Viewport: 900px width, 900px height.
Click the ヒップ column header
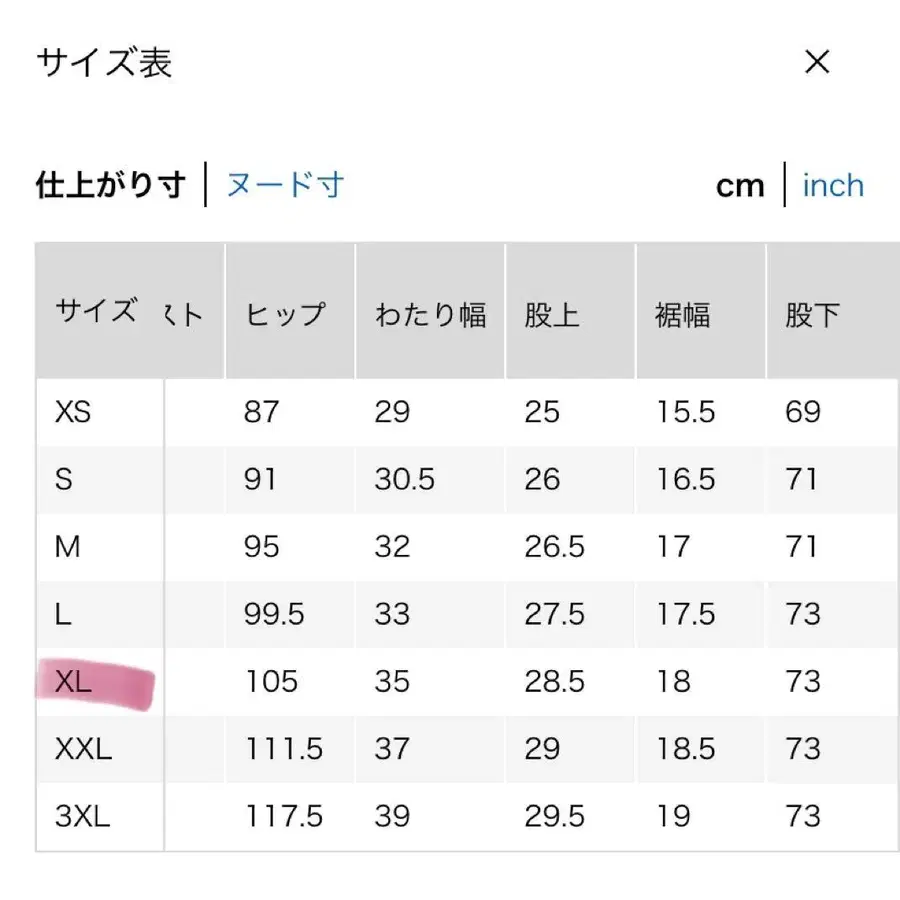click(287, 311)
